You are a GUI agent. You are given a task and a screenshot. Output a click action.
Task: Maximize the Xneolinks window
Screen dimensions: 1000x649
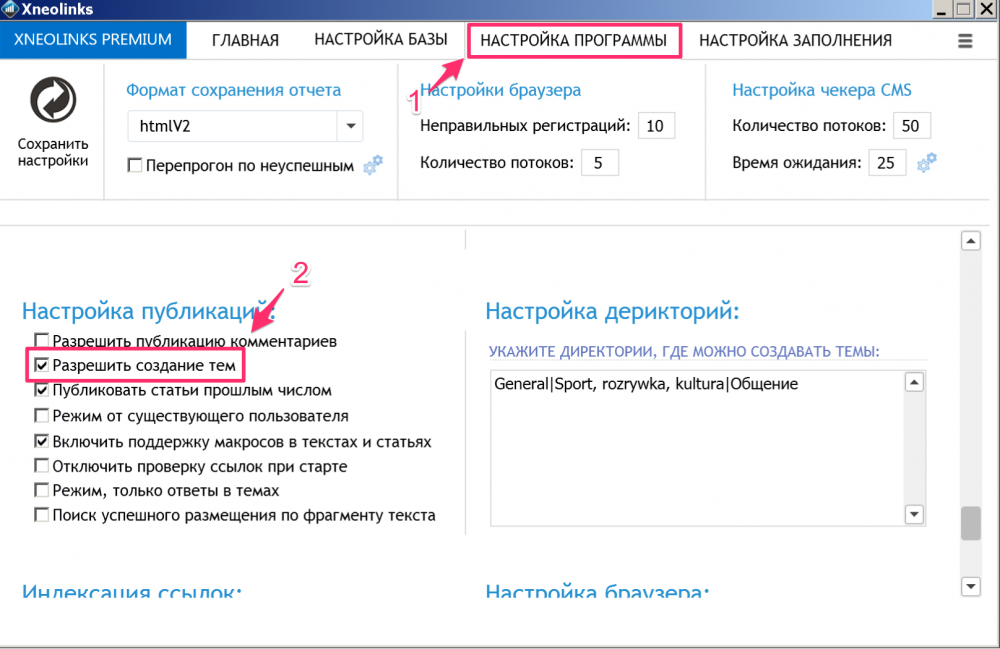[963, 9]
